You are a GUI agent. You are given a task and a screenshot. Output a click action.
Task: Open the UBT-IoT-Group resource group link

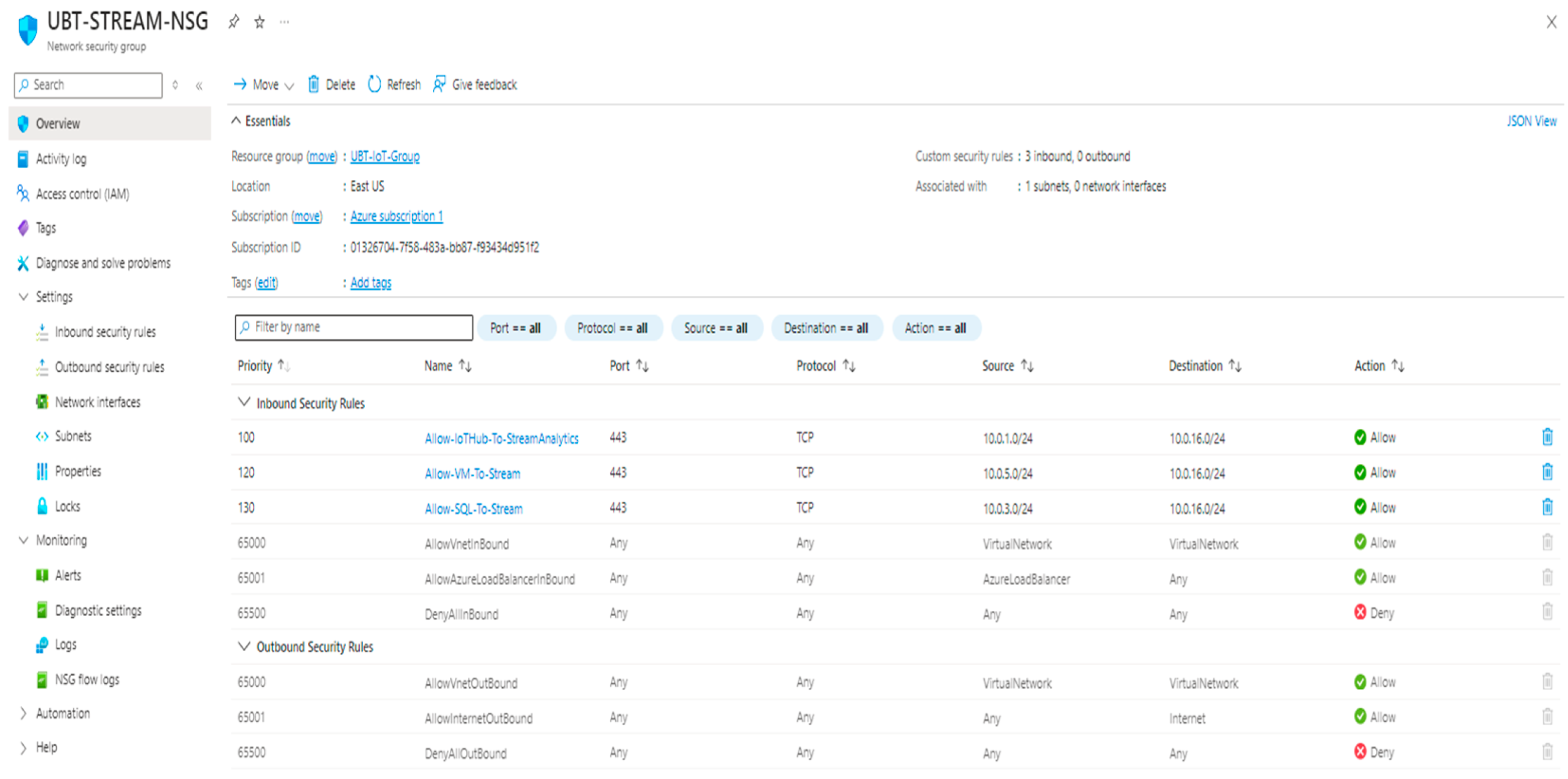coord(385,156)
